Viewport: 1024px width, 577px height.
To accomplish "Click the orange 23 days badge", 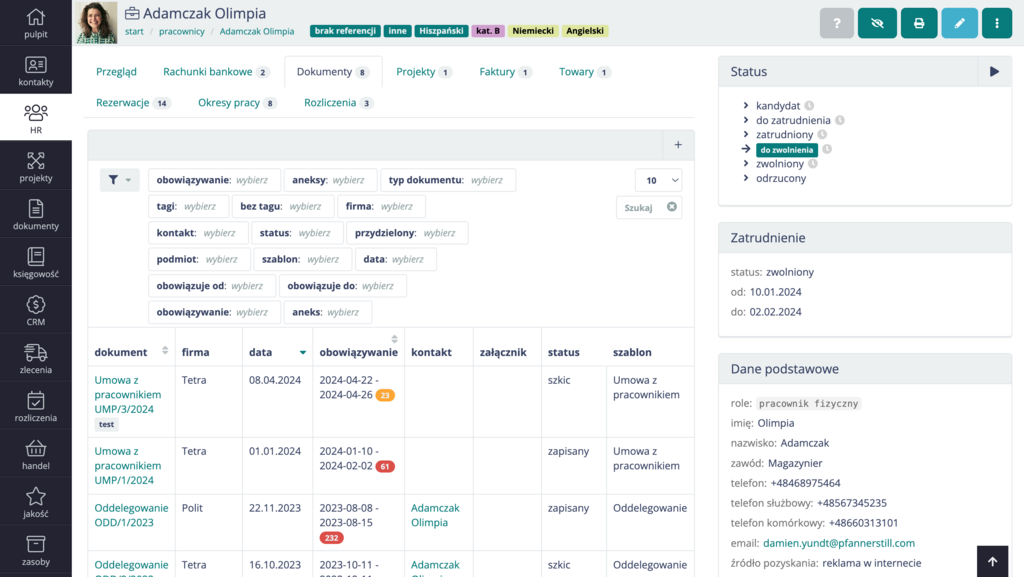I will 385,395.
